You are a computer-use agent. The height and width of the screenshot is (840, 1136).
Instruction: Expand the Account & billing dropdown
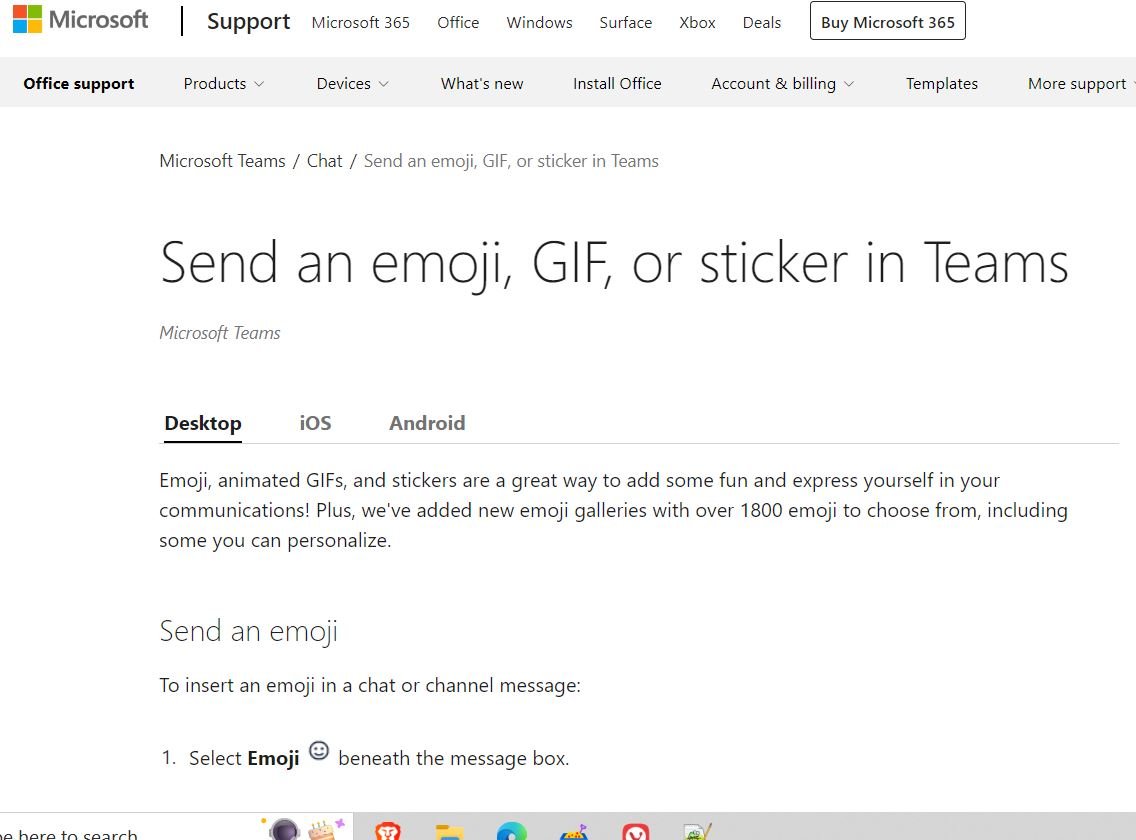coord(782,83)
